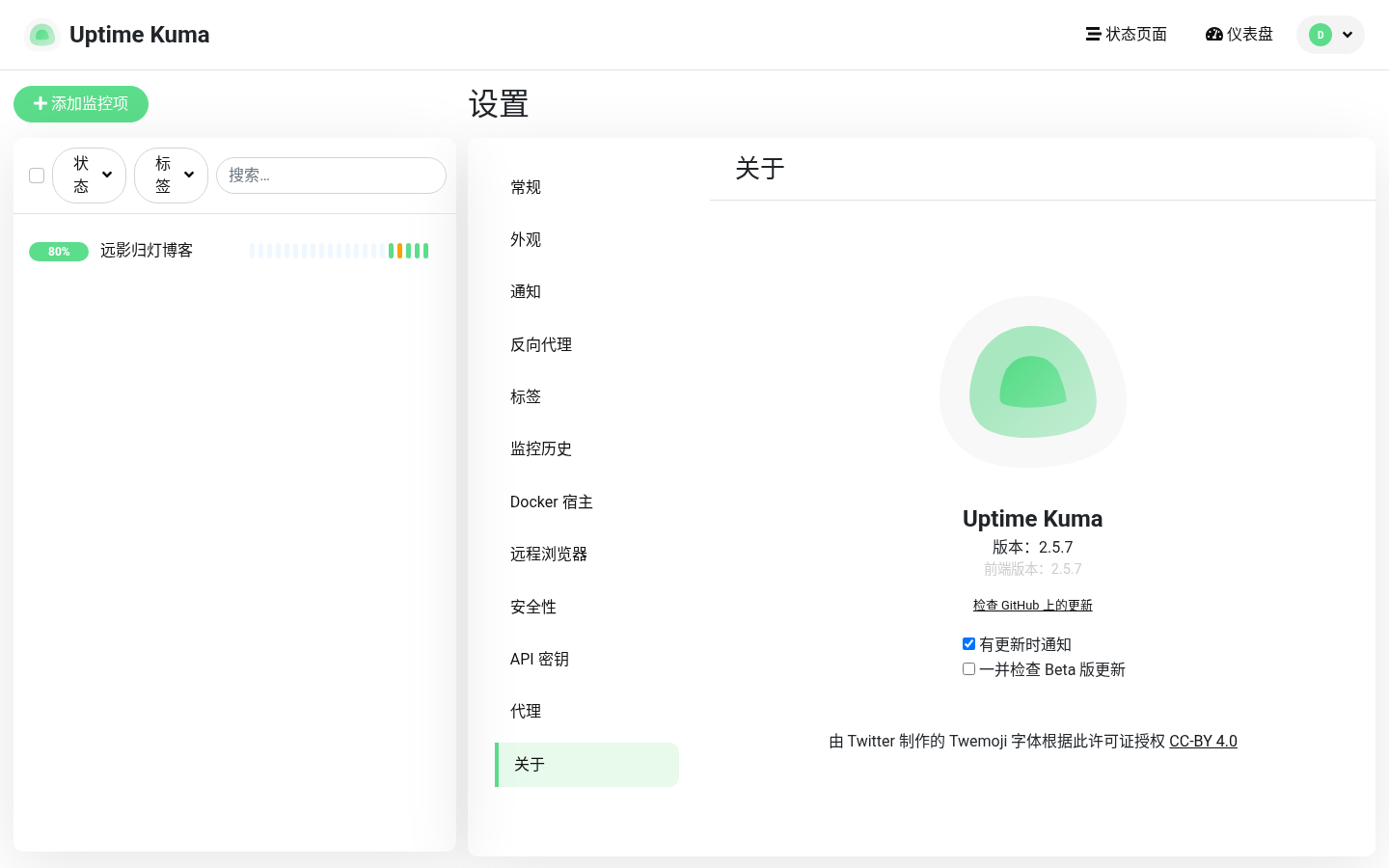Uncheck 有更新时通知 checkbox
The image size is (1389, 868).
pos(968,644)
